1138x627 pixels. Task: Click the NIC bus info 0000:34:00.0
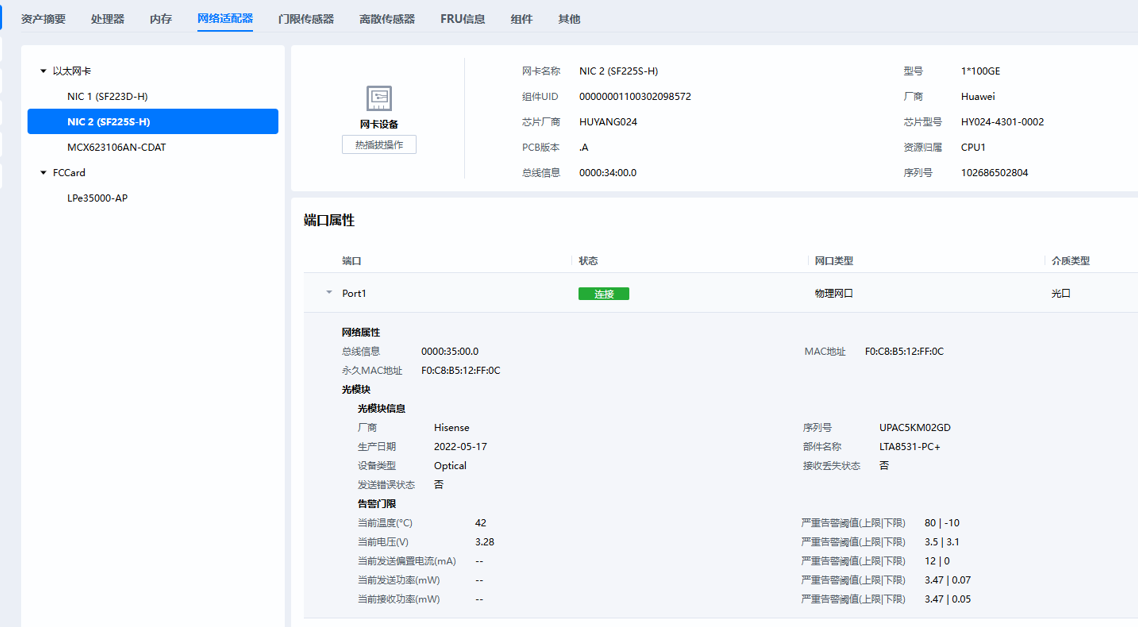[607, 173]
